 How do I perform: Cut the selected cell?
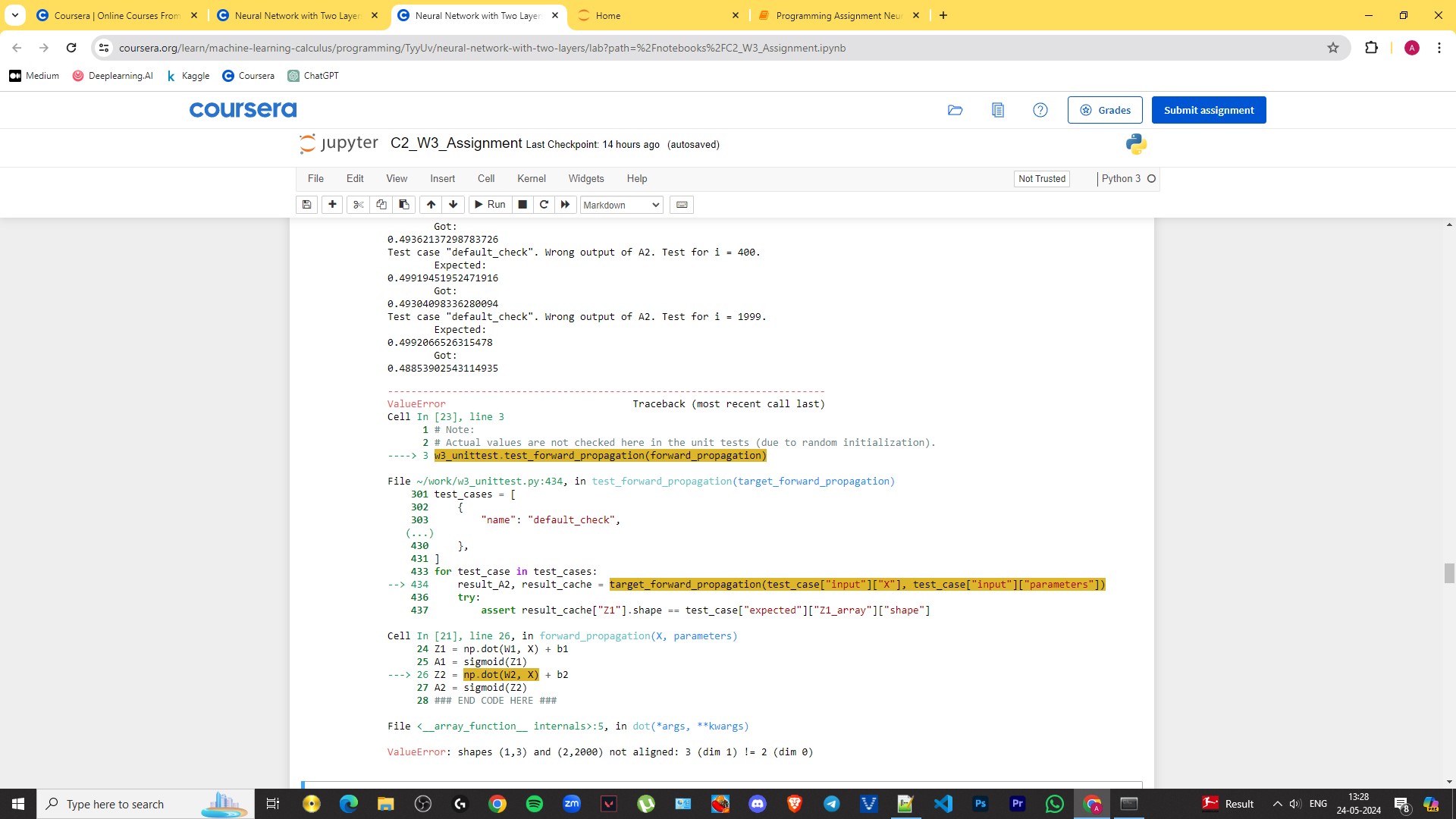357,205
